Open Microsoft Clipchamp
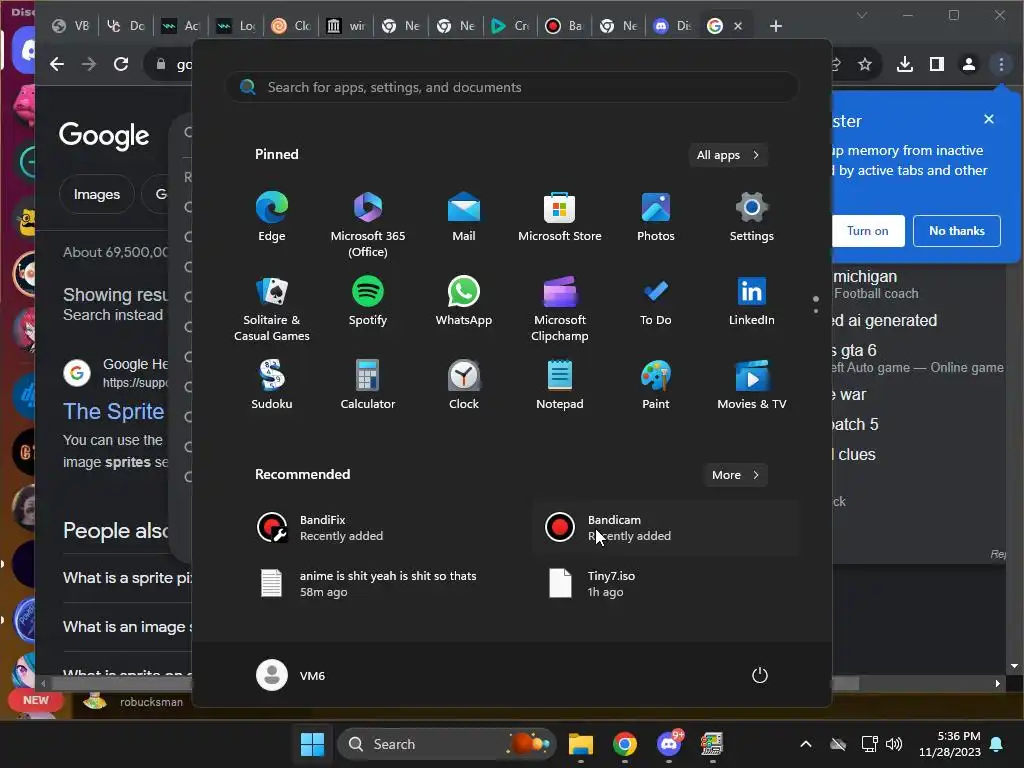The height and width of the screenshot is (768, 1024). 560,308
